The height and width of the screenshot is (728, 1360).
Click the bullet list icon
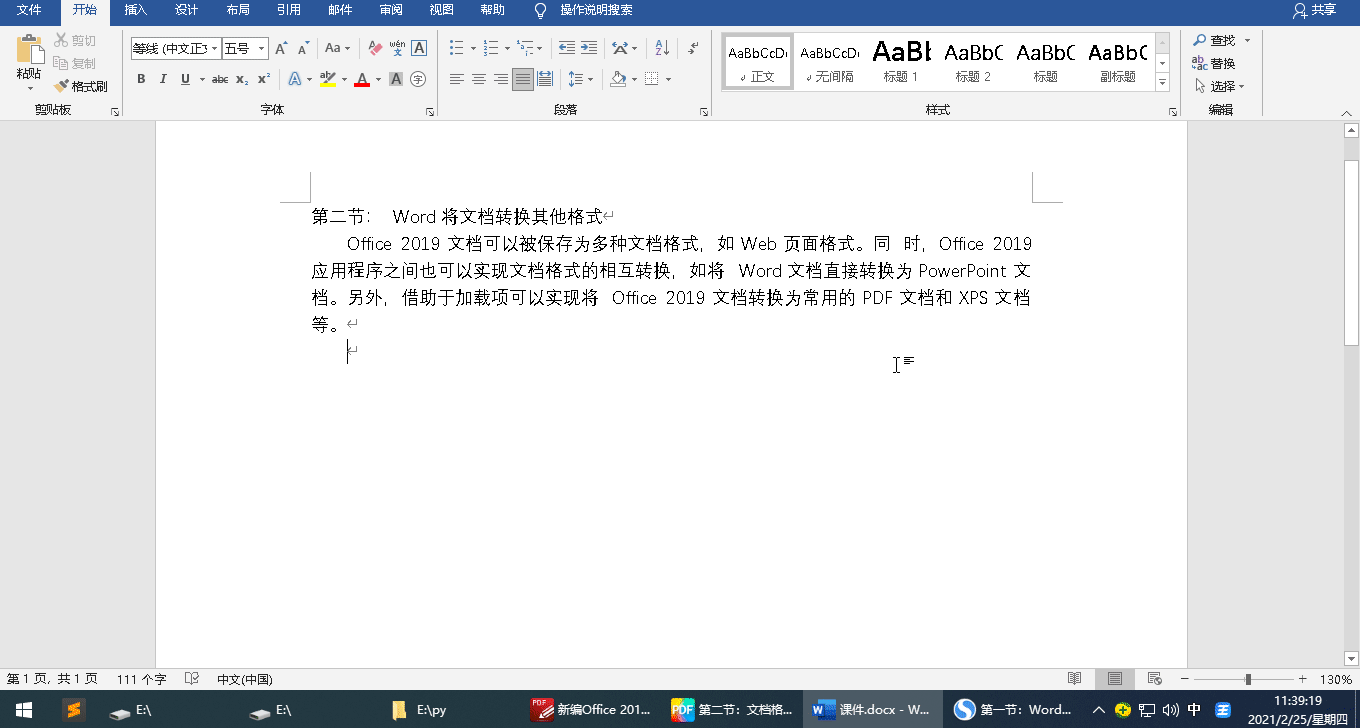pyautogui.click(x=457, y=48)
